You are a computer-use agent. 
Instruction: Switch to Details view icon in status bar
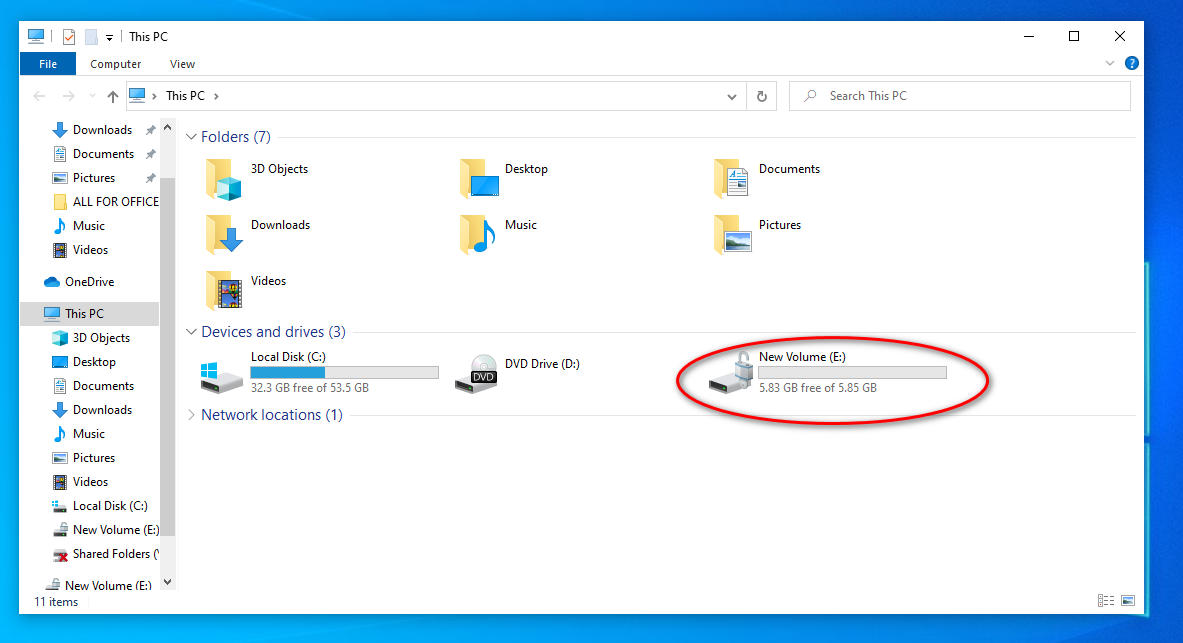[x=1106, y=601]
